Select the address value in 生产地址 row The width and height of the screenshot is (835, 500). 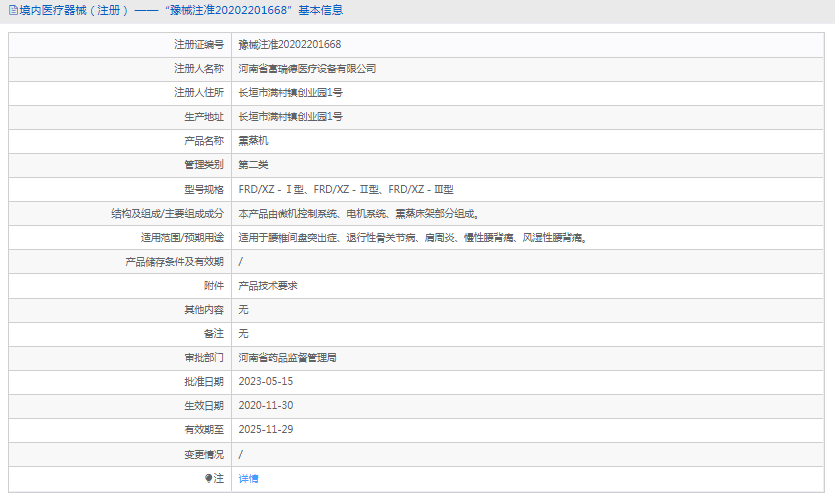(x=291, y=117)
